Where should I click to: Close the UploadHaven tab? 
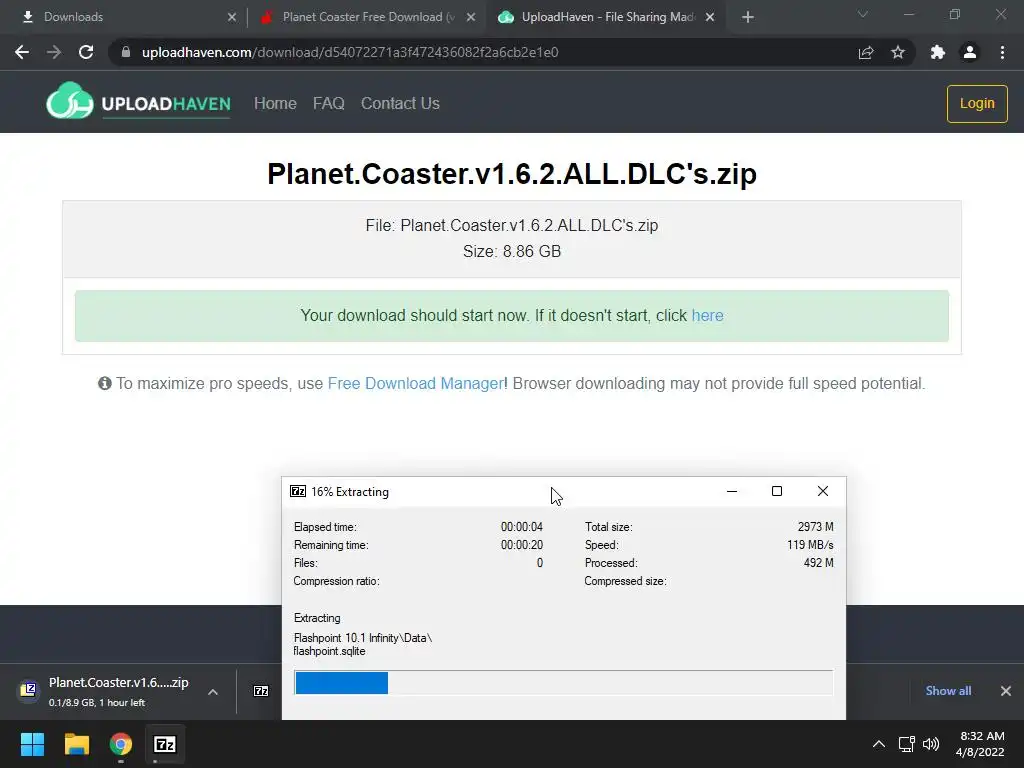[710, 17]
